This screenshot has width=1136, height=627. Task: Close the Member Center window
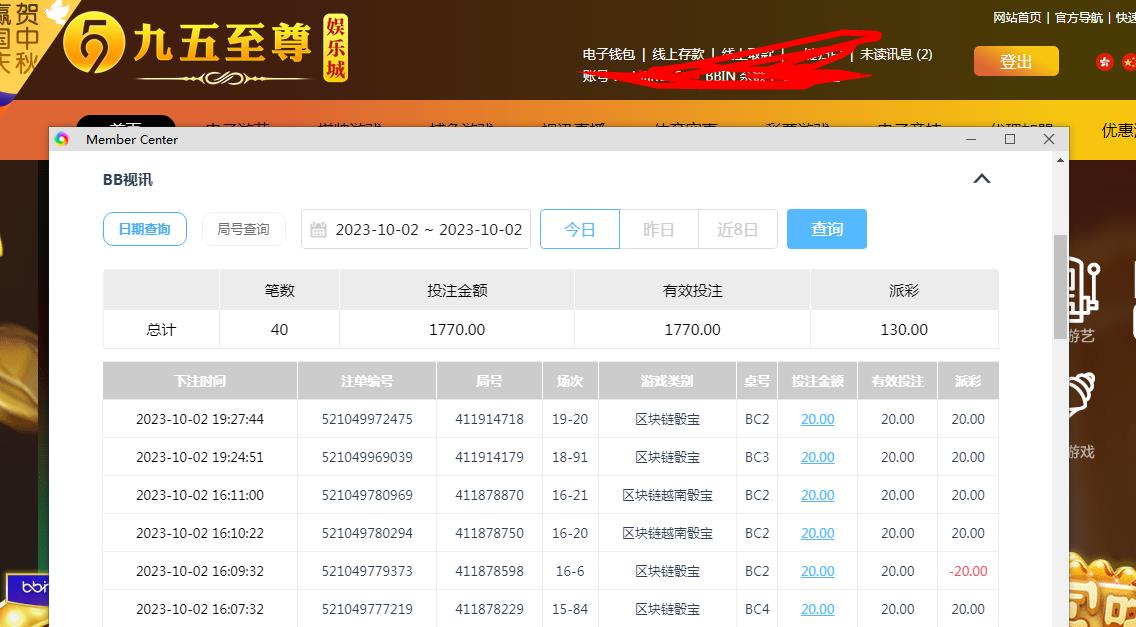click(x=1048, y=139)
